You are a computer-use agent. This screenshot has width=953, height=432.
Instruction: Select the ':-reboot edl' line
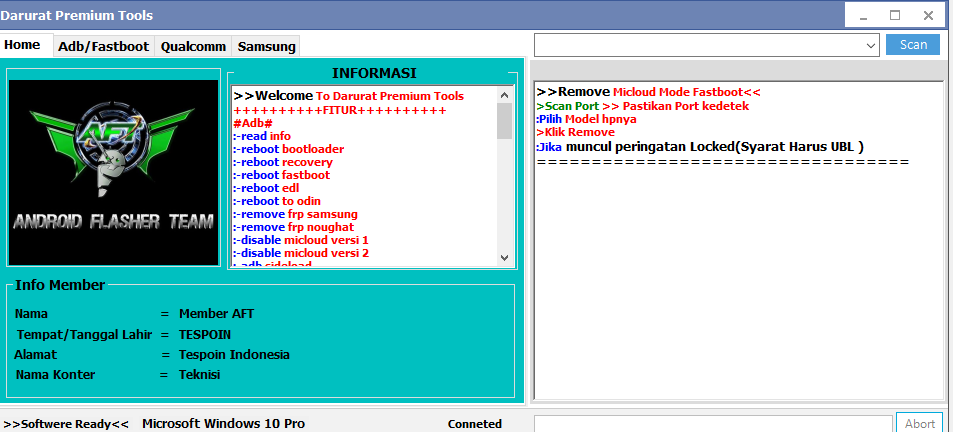[266, 188]
